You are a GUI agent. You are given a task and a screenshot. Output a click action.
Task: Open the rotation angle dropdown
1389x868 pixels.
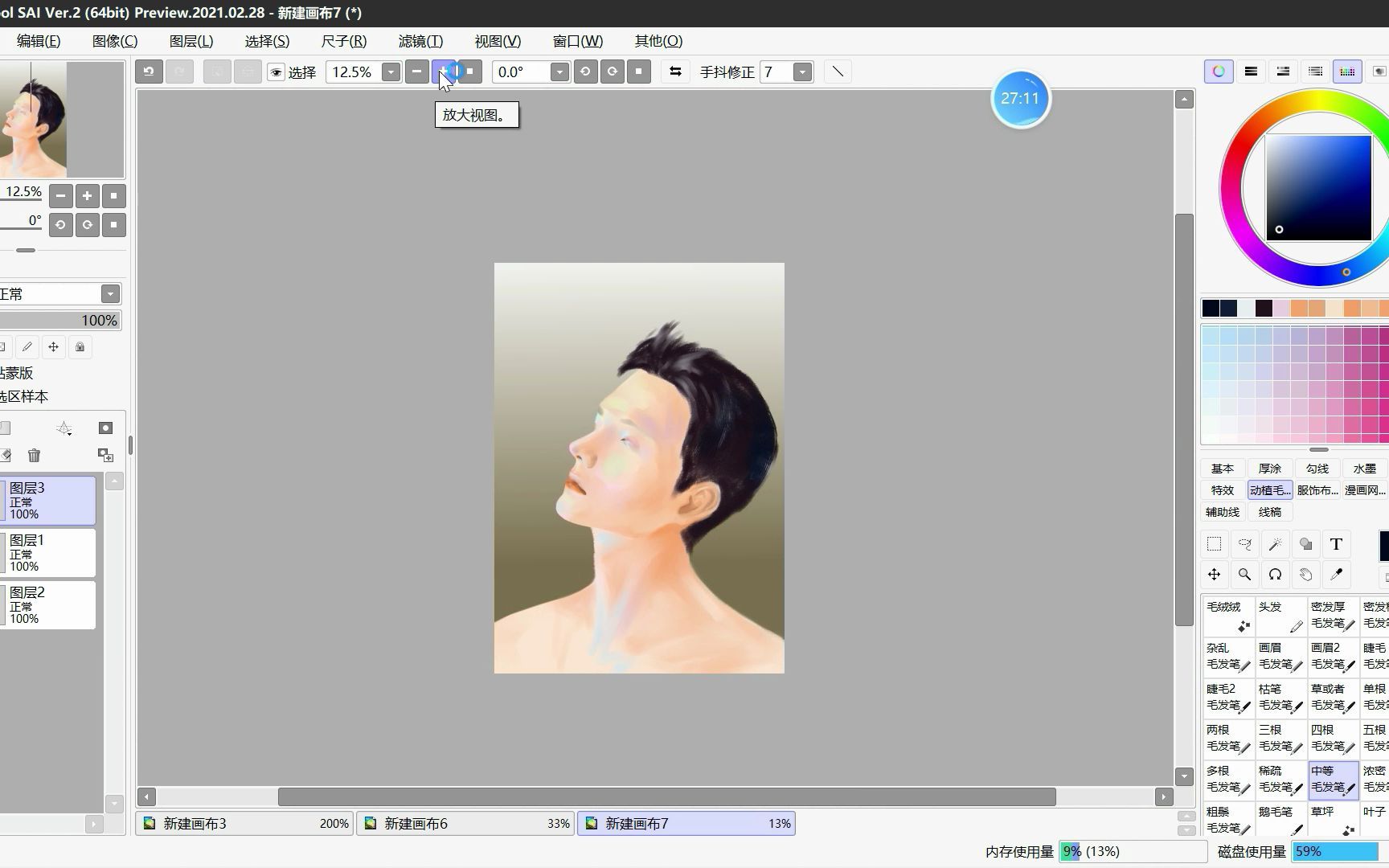pos(559,72)
